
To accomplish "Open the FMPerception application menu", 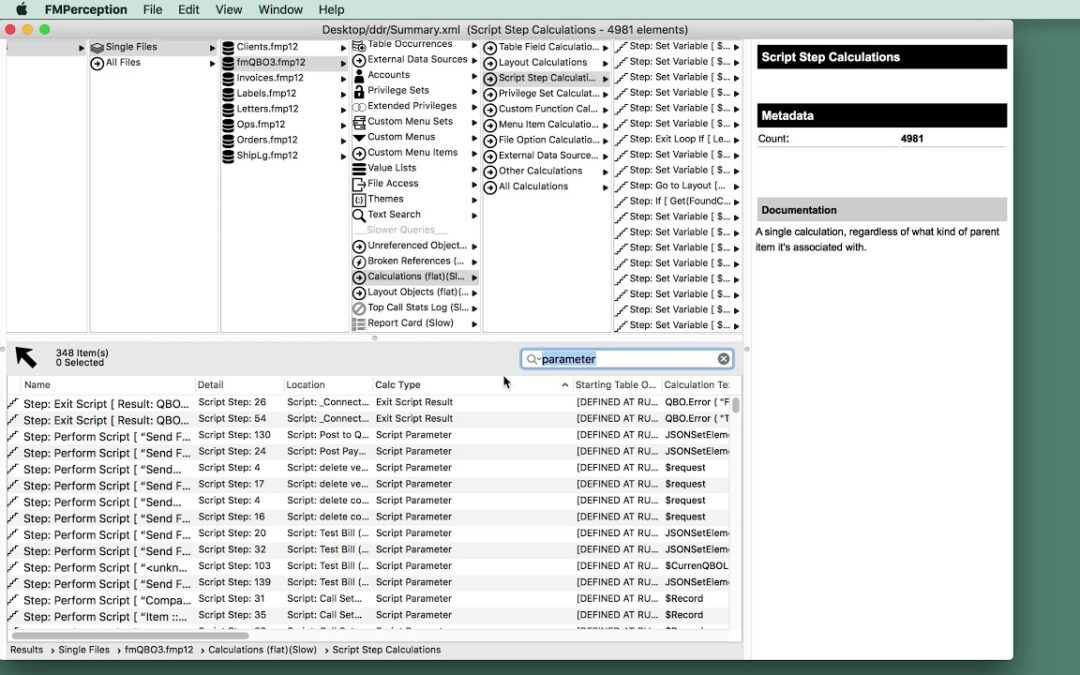I will [x=85, y=10].
